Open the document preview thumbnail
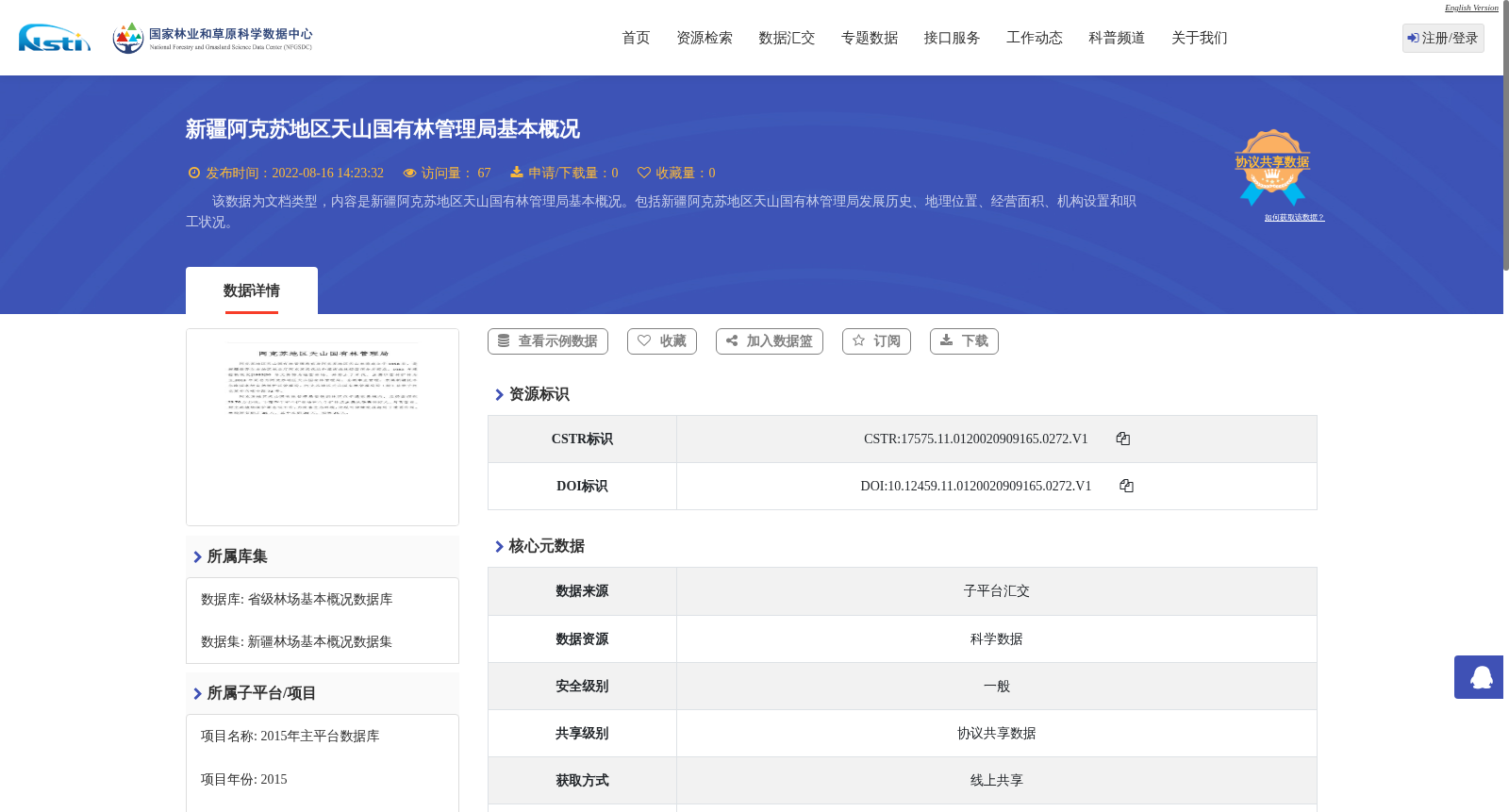Viewport: 1509px width, 812px height. pyautogui.click(x=323, y=427)
